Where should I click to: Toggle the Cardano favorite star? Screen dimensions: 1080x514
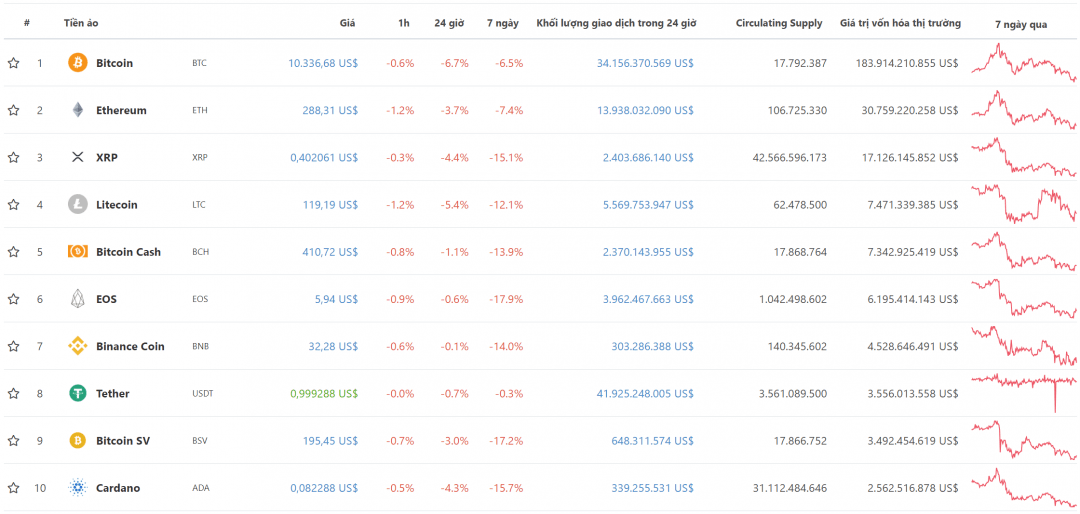13,488
